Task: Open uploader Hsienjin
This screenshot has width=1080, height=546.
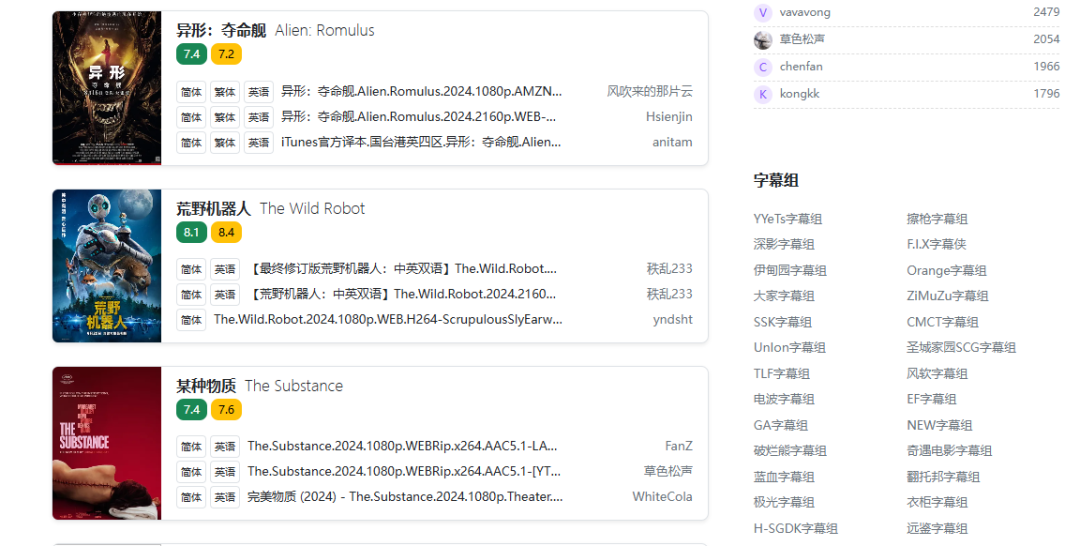Action: coord(669,116)
